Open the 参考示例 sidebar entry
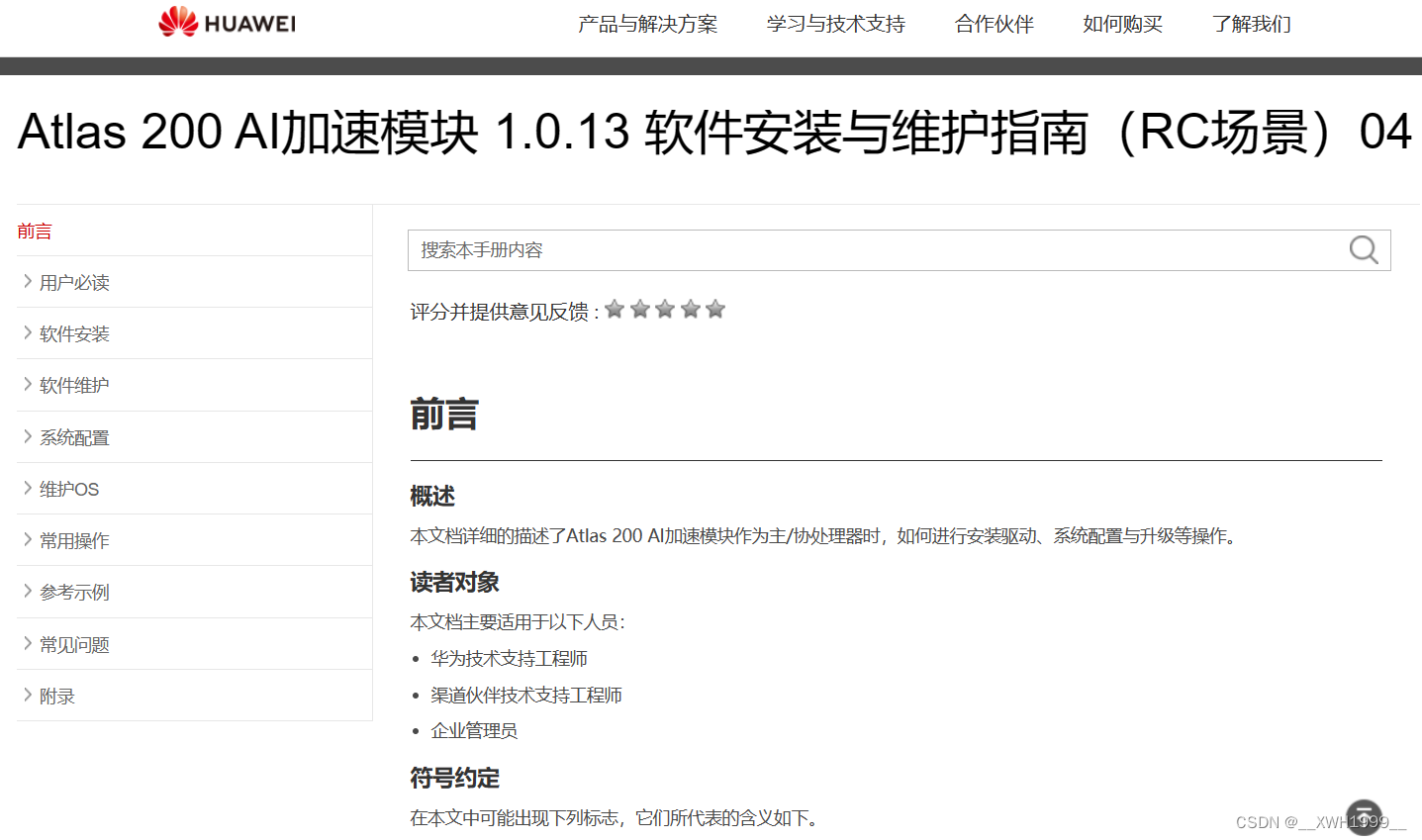Viewport: 1422px width, 840px height. click(74, 593)
